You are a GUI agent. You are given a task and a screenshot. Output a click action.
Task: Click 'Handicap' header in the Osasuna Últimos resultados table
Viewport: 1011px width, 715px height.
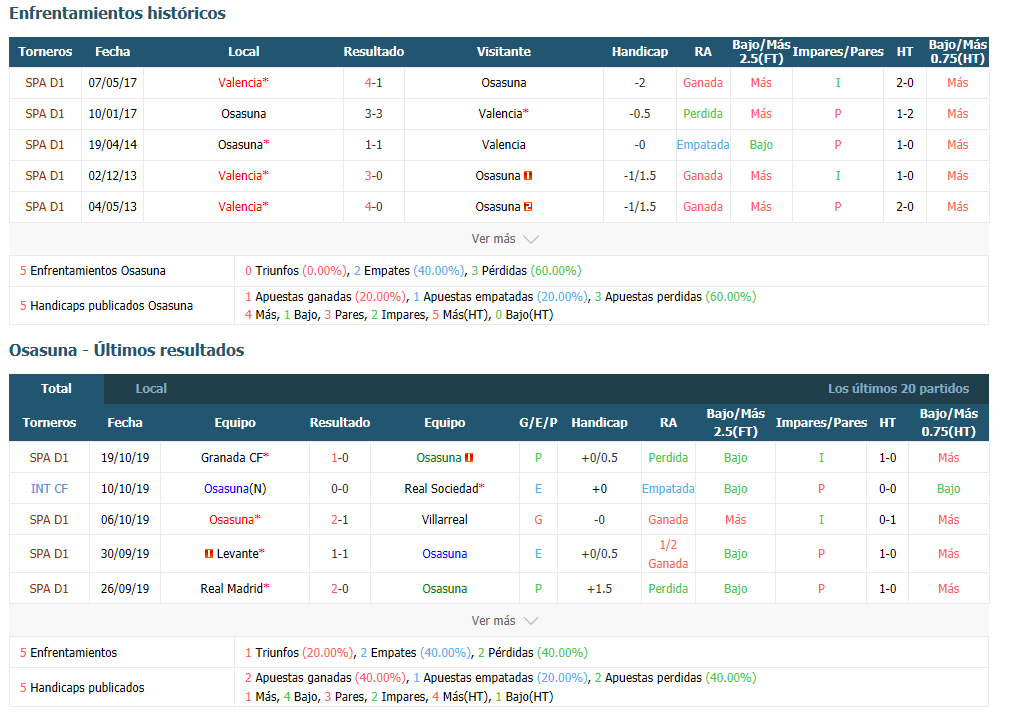(599, 422)
